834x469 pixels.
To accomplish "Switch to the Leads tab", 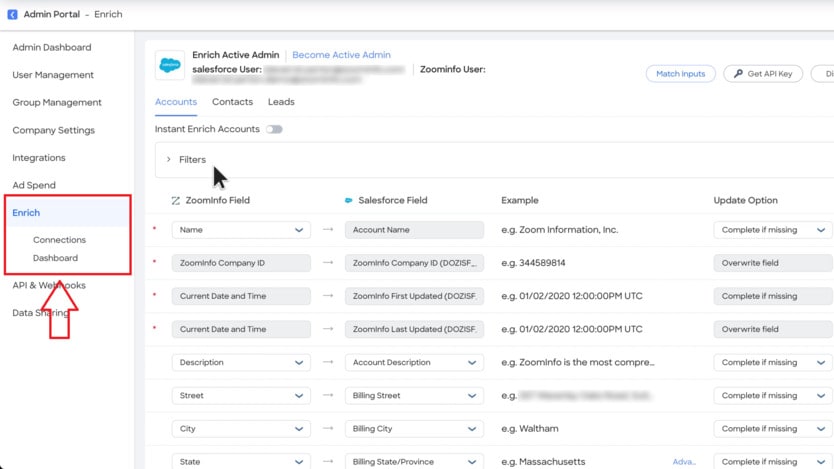I will (281, 102).
